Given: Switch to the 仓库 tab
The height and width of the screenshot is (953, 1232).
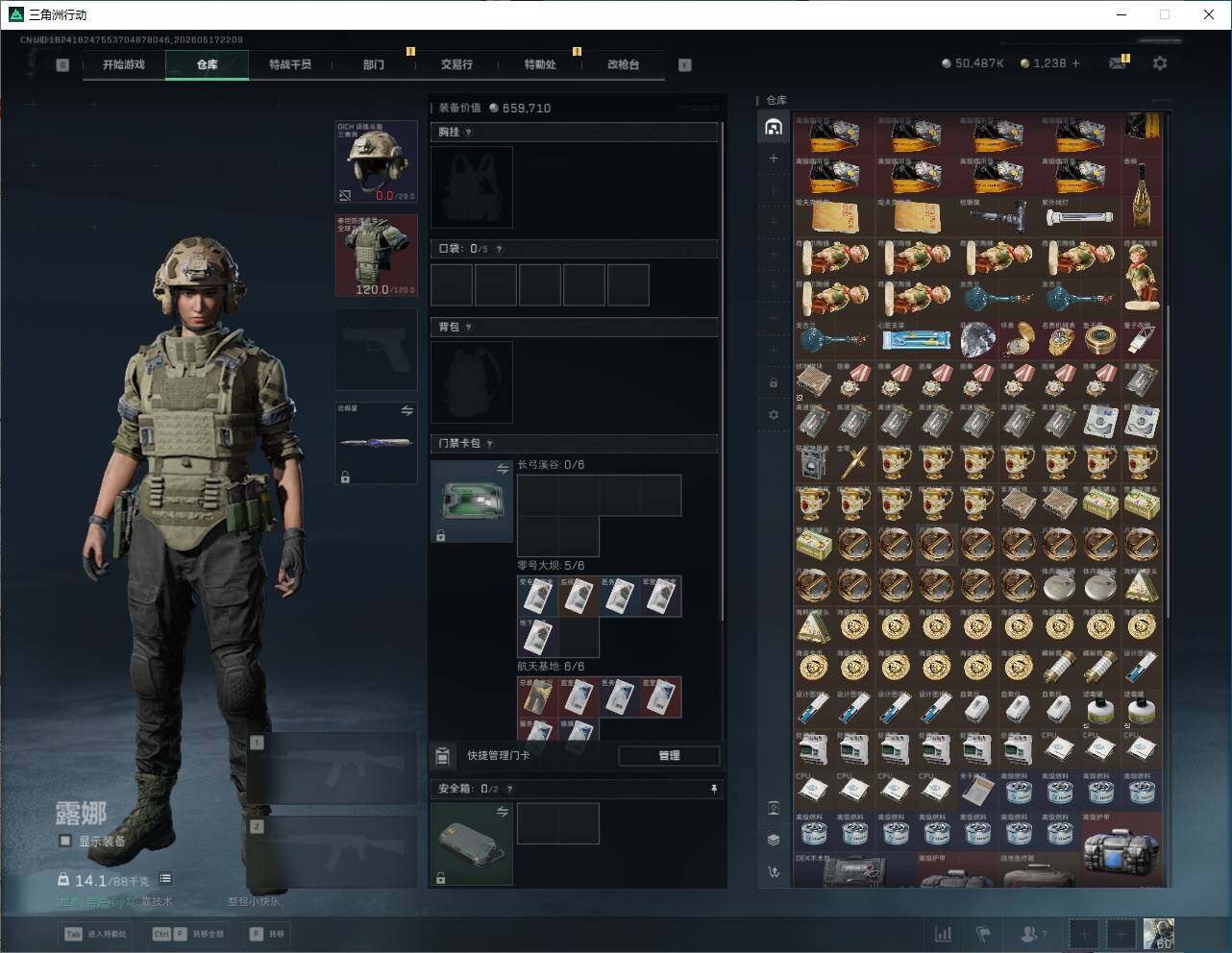Looking at the screenshot, I should pos(208,64).
